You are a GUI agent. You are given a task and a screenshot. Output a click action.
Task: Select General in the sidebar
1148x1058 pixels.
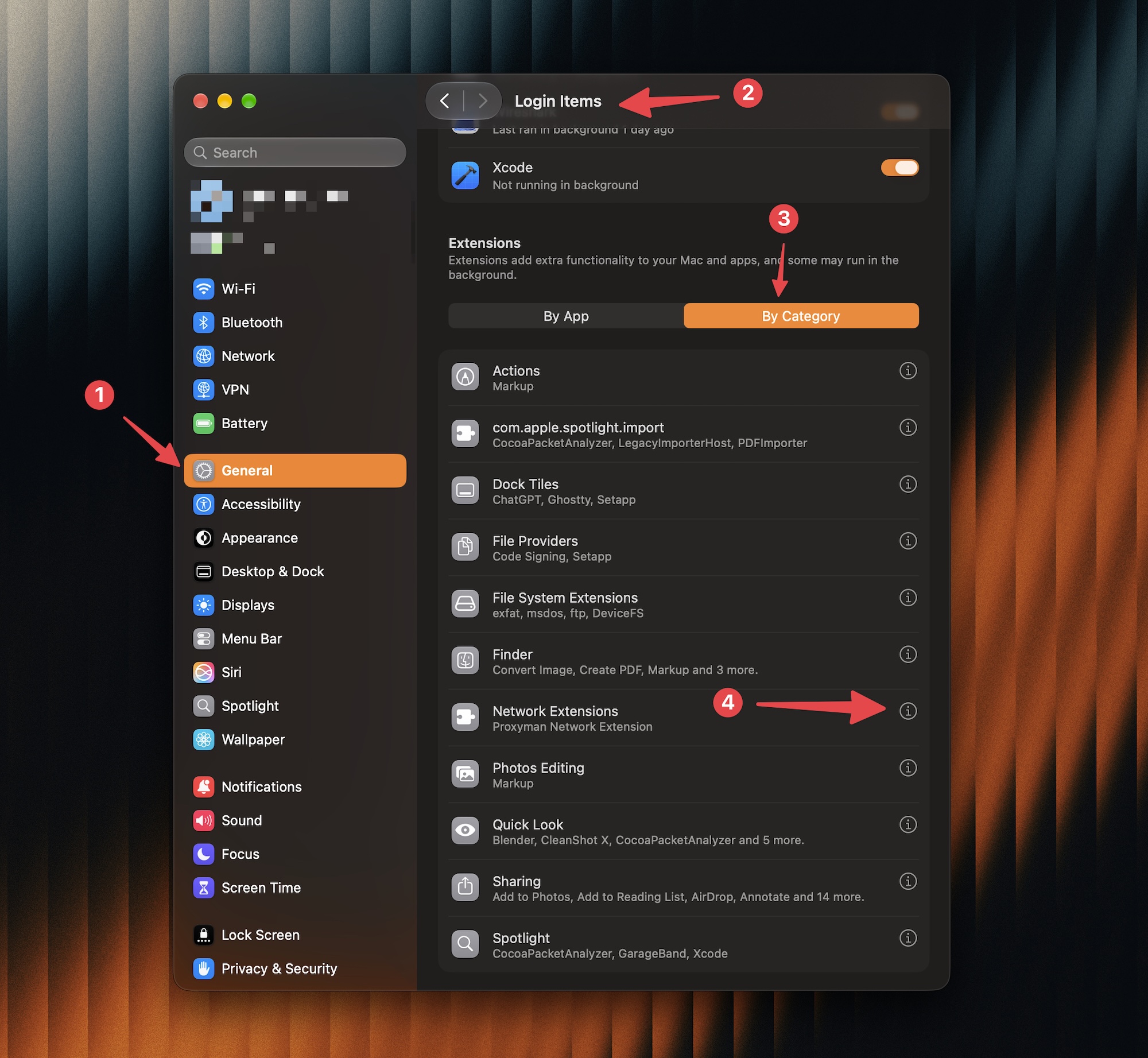point(294,471)
